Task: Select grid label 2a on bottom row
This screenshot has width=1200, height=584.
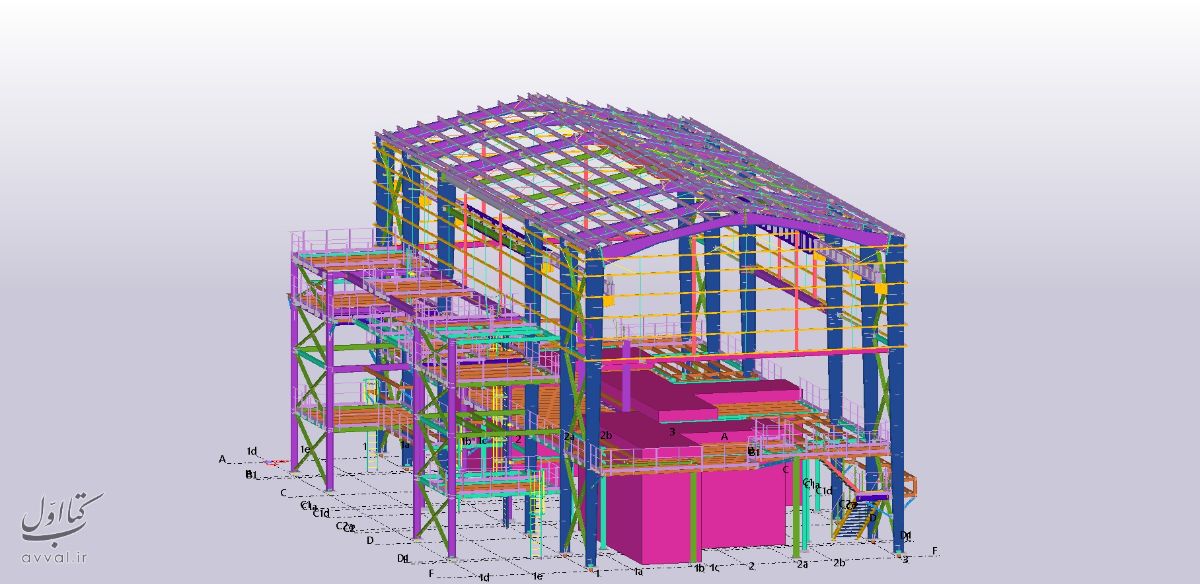Action: (802, 564)
